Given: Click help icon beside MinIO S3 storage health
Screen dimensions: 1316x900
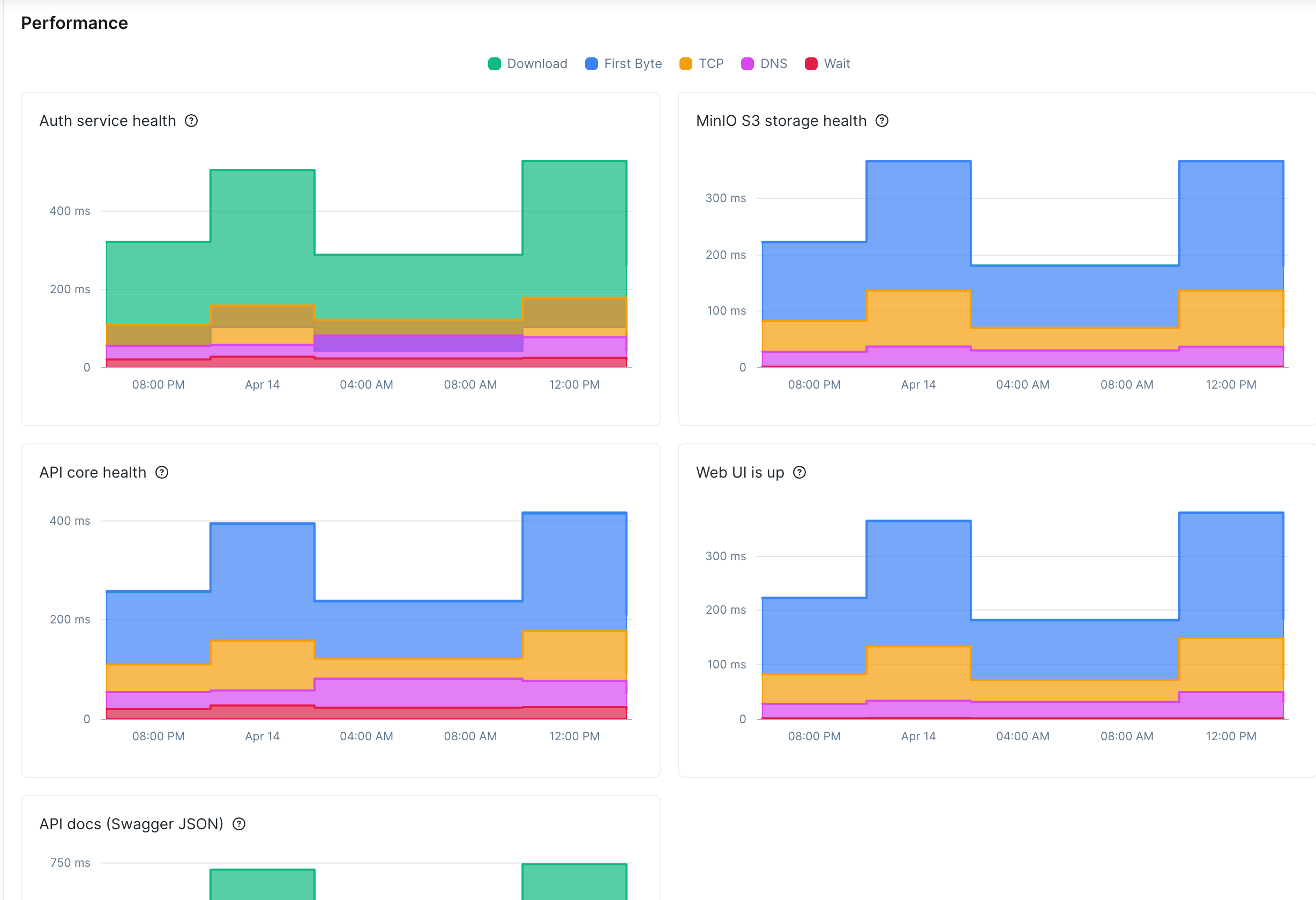Looking at the screenshot, I should point(881,121).
